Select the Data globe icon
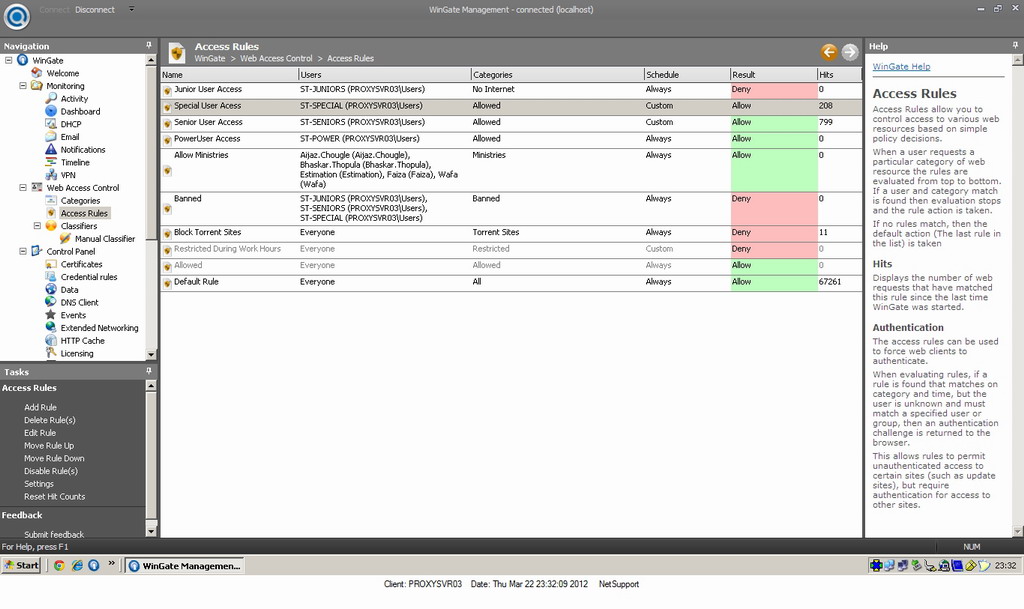 pos(51,289)
